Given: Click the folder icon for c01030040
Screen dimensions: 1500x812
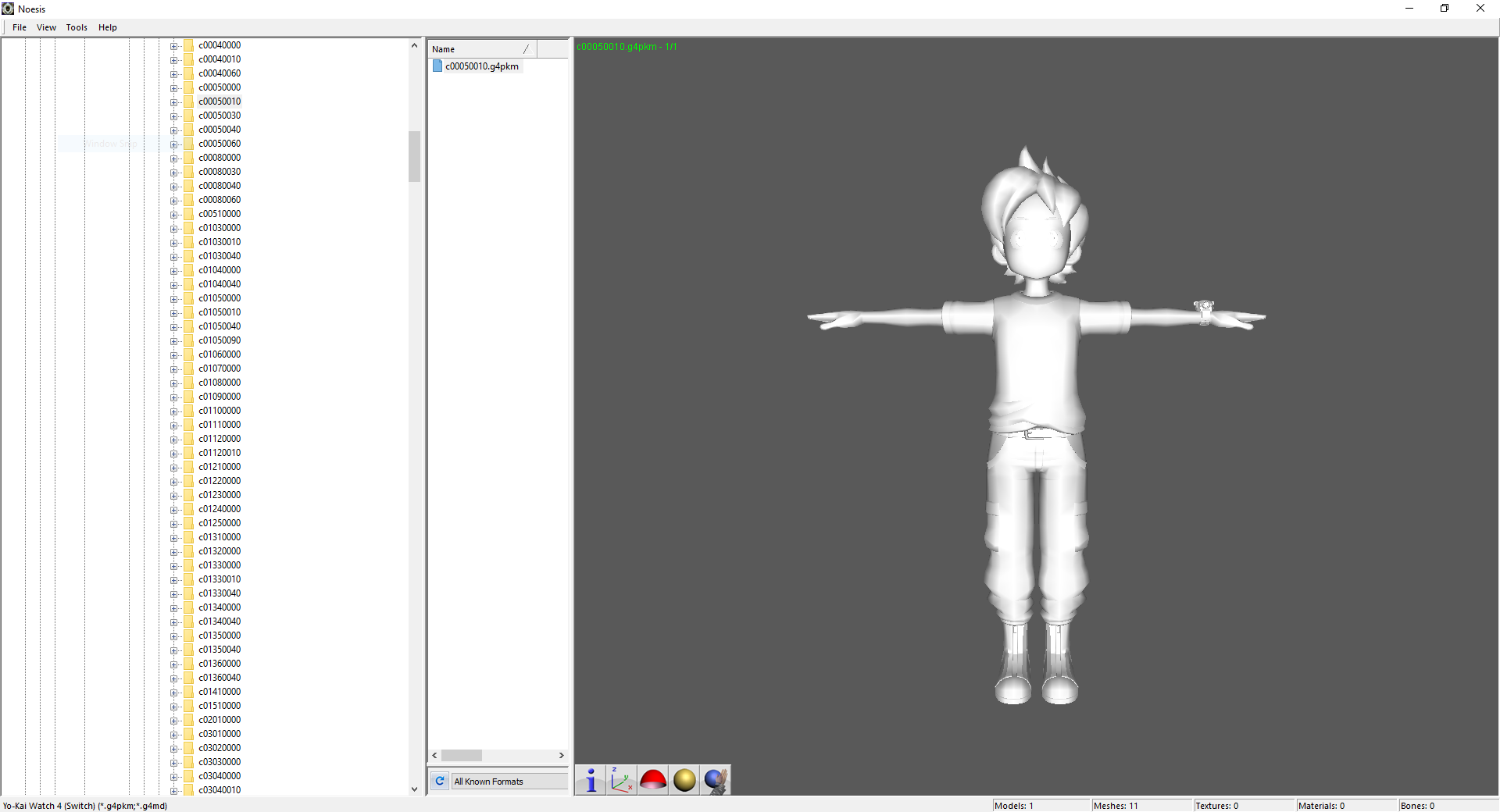Looking at the screenshot, I should click(189, 256).
